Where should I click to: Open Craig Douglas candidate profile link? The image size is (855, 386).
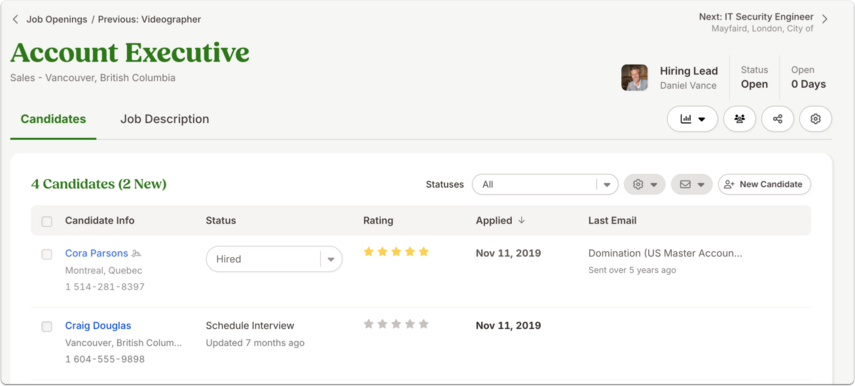click(98, 325)
